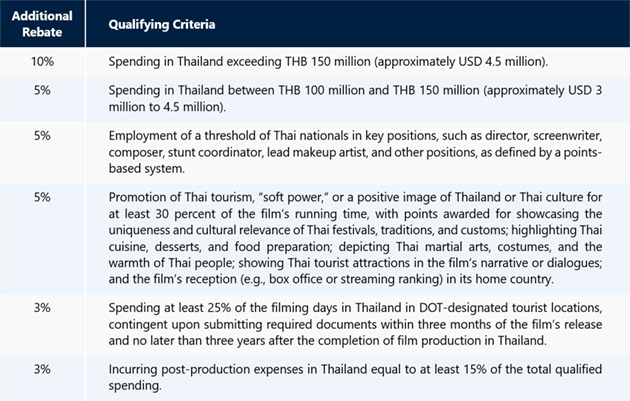Select the 10% rebate cell
Viewport: 630px width, 401px height.
pos(42,60)
